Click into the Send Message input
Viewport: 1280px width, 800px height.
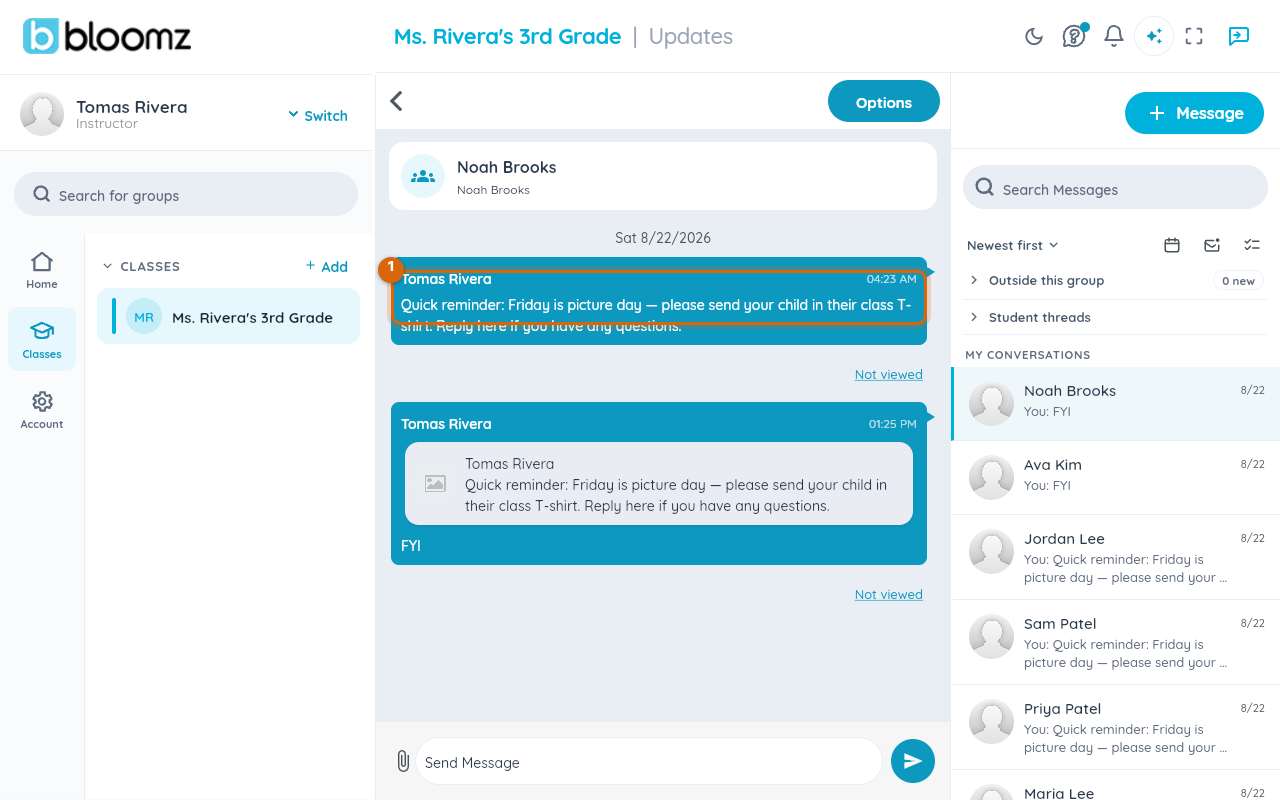pos(648,762)
